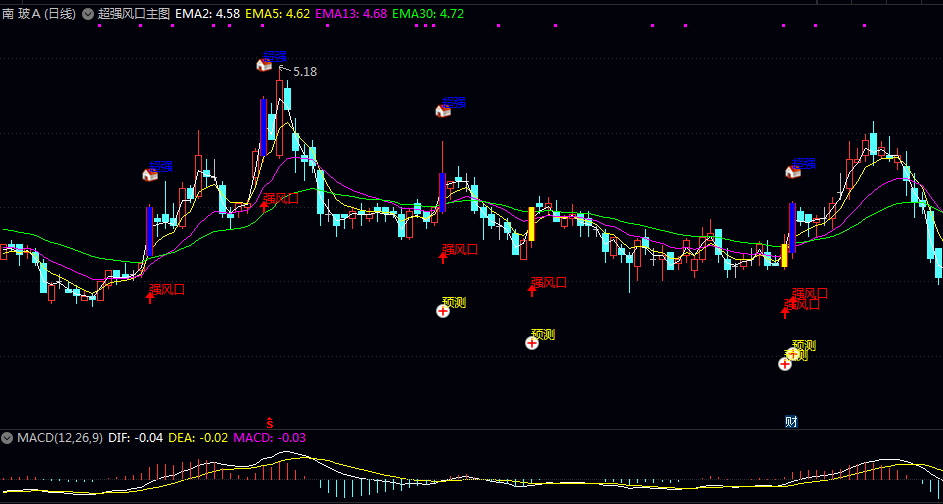This screenshot has width=943, height=504.
Task: Click the rightmost 超强 house icon
Action: click(x=793, y=171)
